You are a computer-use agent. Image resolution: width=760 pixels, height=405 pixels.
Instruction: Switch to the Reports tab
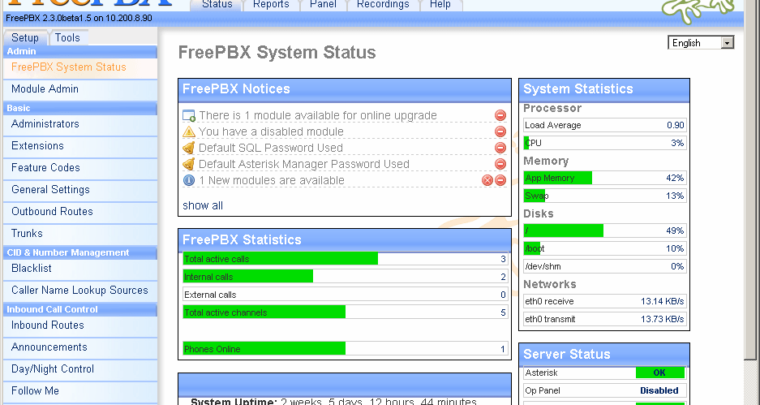(271, 5)
